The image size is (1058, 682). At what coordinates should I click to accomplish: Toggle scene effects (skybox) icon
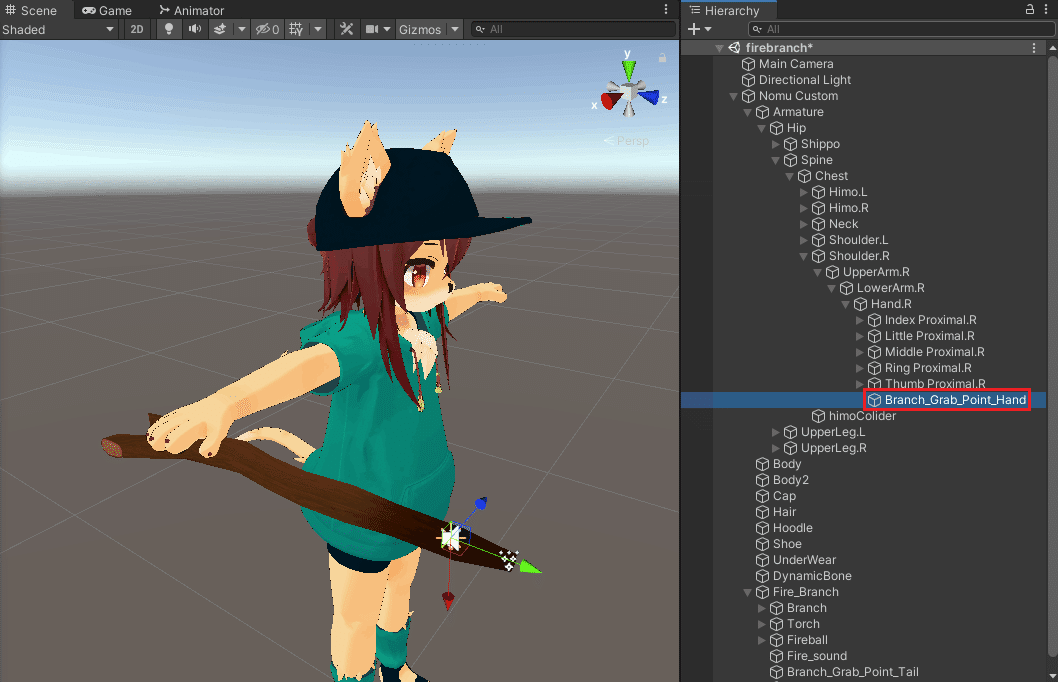pyautogui.click(x=219, y=29)
